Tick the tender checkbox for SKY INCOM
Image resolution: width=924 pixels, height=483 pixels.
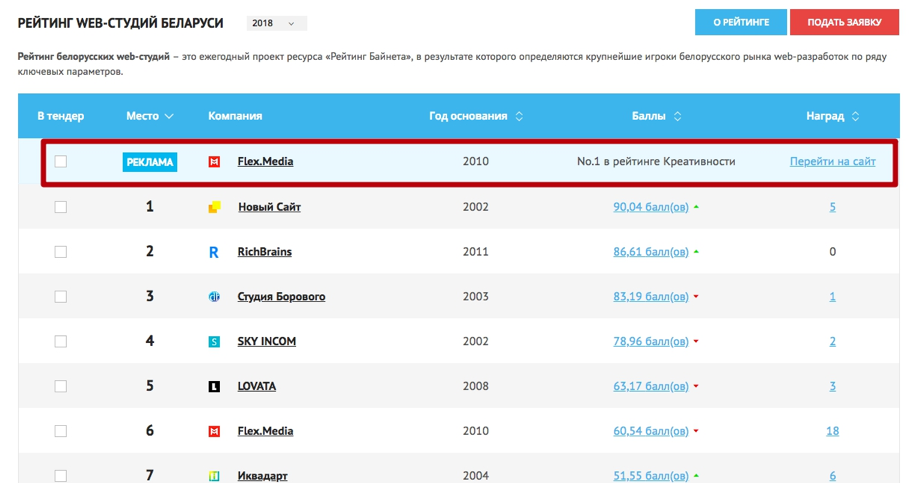(x=61, y=341)
